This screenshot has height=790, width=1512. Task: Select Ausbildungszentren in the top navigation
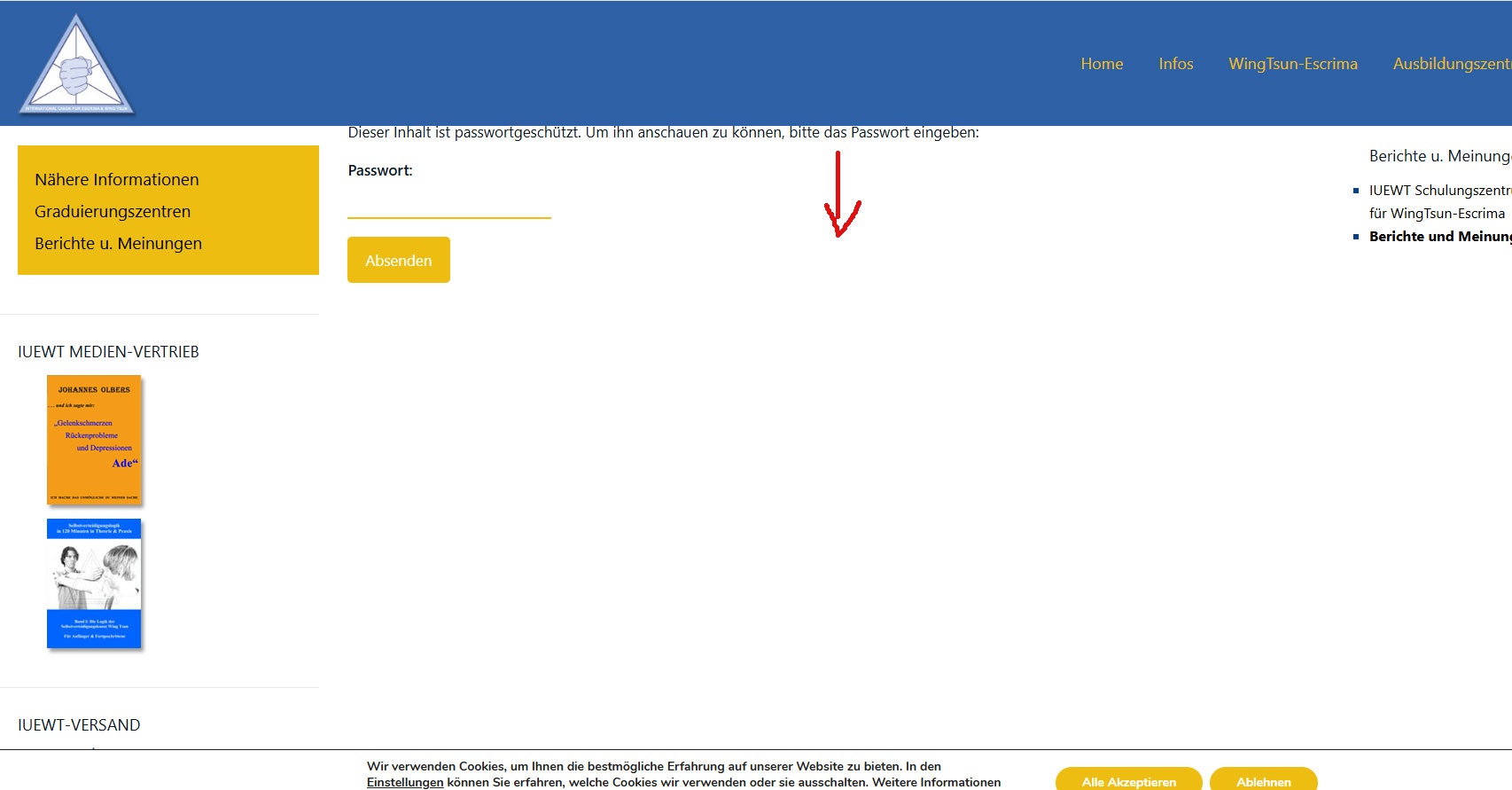click(x=1451, y=64)
